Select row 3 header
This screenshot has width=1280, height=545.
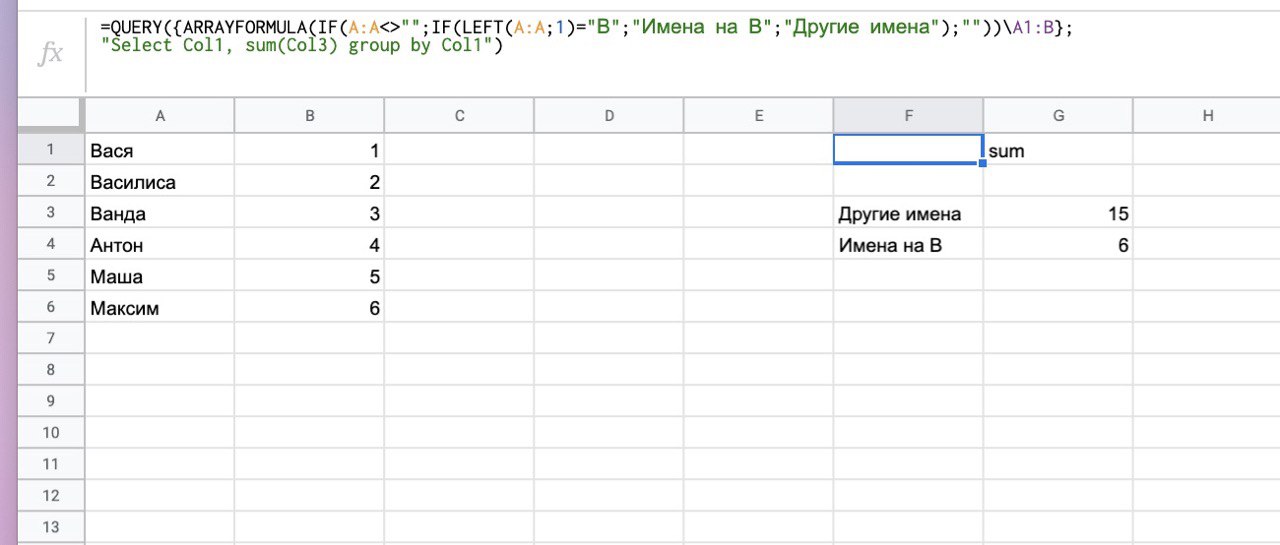(51, 212)
